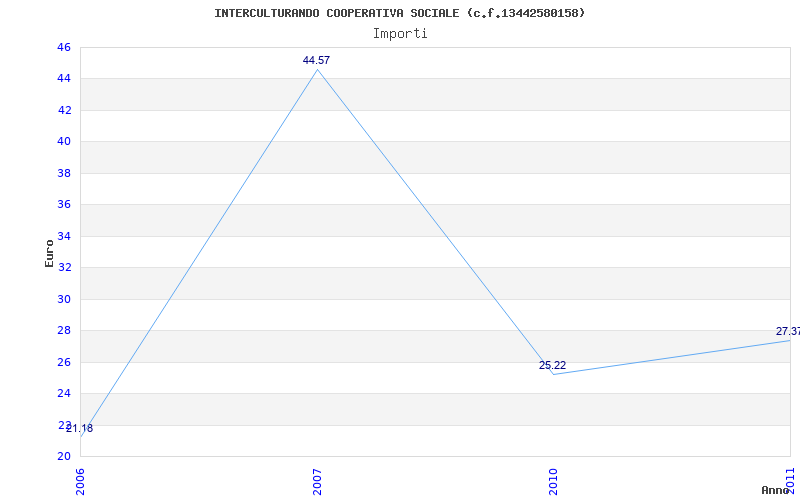The image size is (800, 500).
Task: Click the 30 y-axis tick label
Action: click(x=64, y=299)
